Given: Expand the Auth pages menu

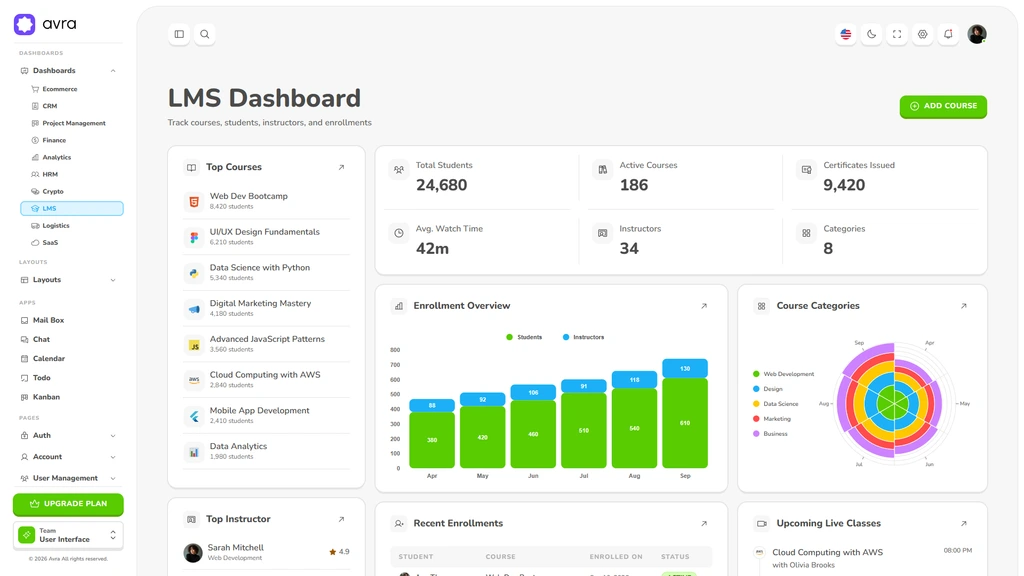Looking at the screenshot, I should click(68, 436).
